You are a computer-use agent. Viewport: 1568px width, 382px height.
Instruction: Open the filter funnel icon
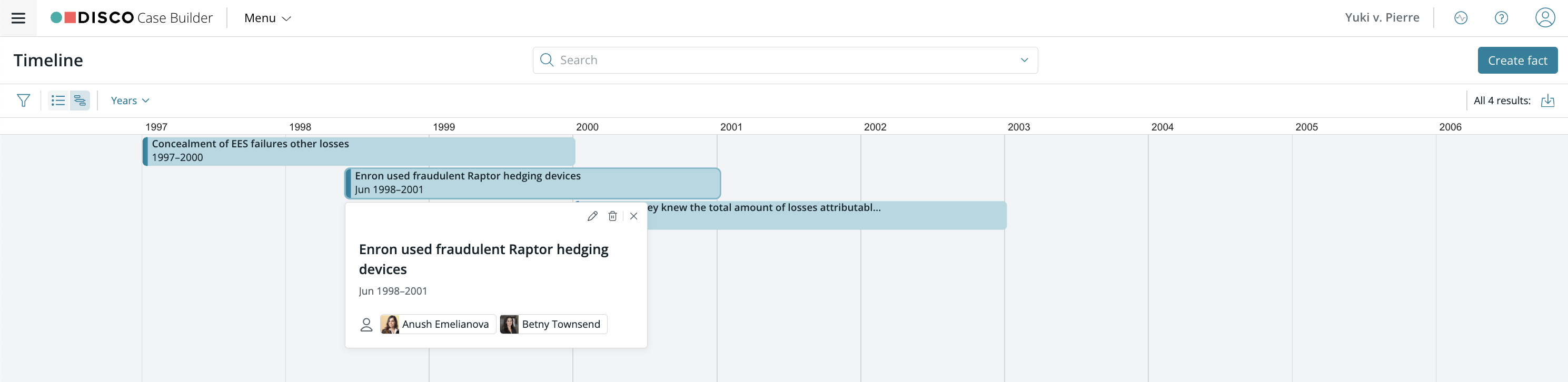point(23,100)
